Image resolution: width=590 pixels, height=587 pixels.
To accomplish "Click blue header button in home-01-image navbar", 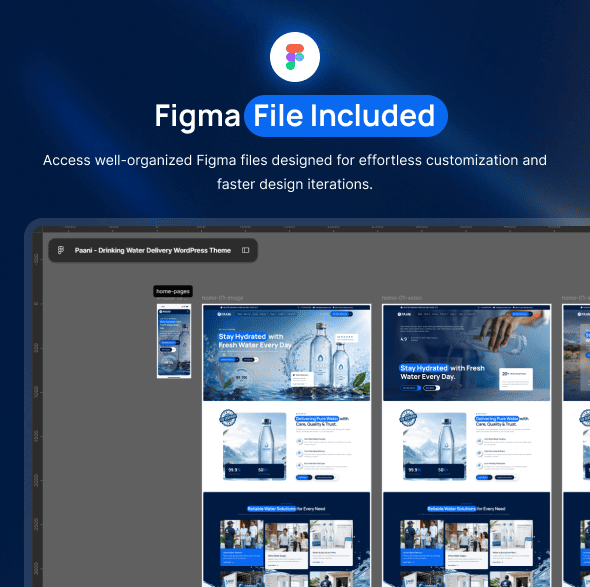I will pyautogui.click(x=341, y=314).
